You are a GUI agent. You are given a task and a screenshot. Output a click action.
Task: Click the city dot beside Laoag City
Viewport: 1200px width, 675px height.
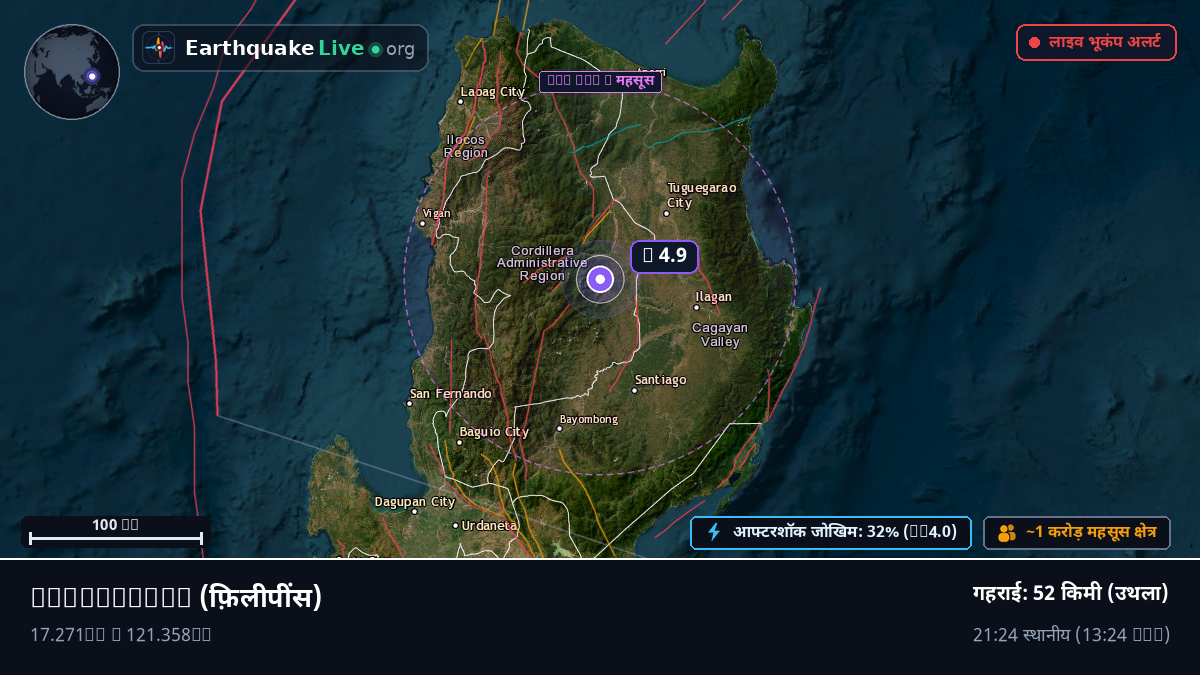pos(461,101)
